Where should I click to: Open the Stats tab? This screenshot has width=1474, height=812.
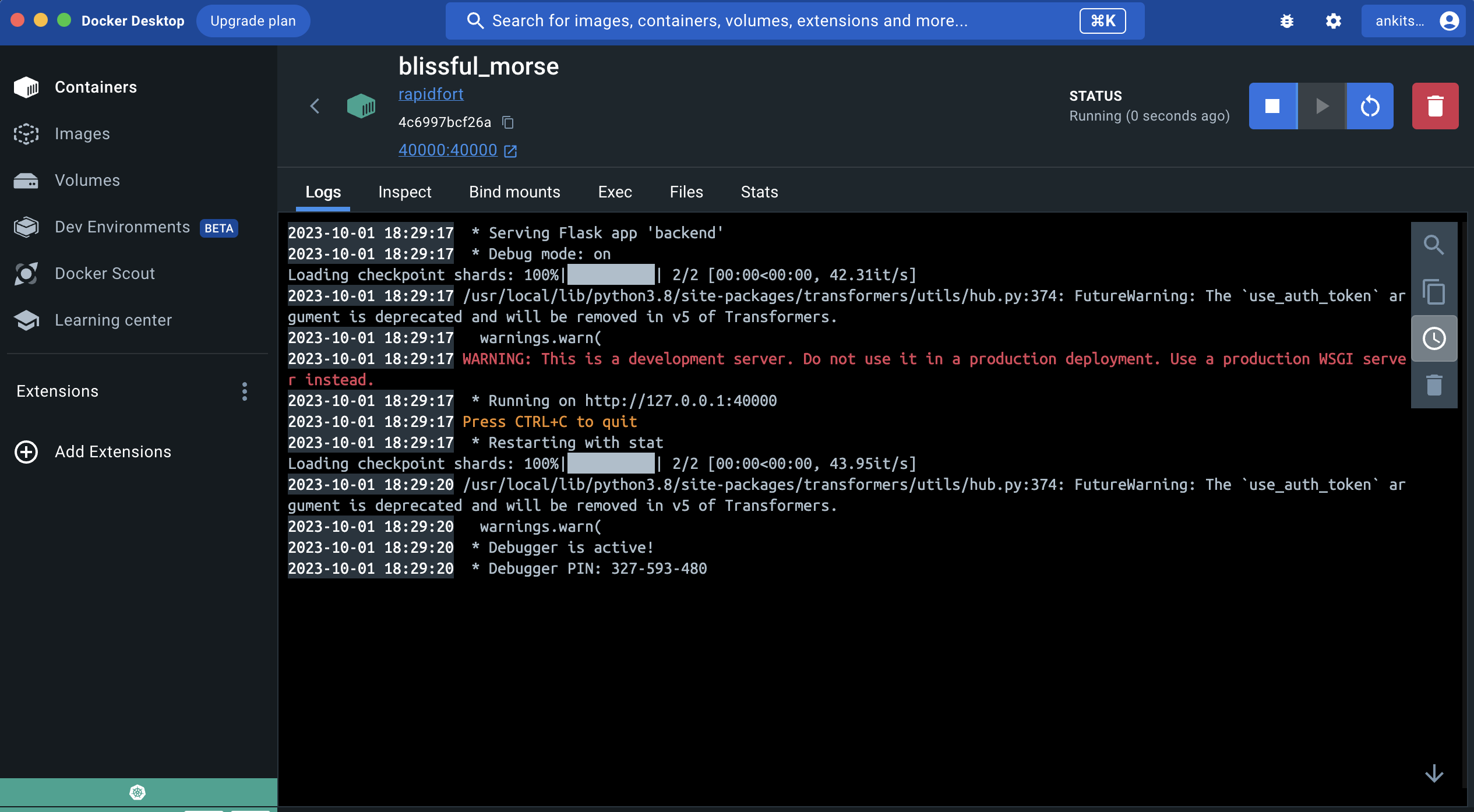(759, 192)
